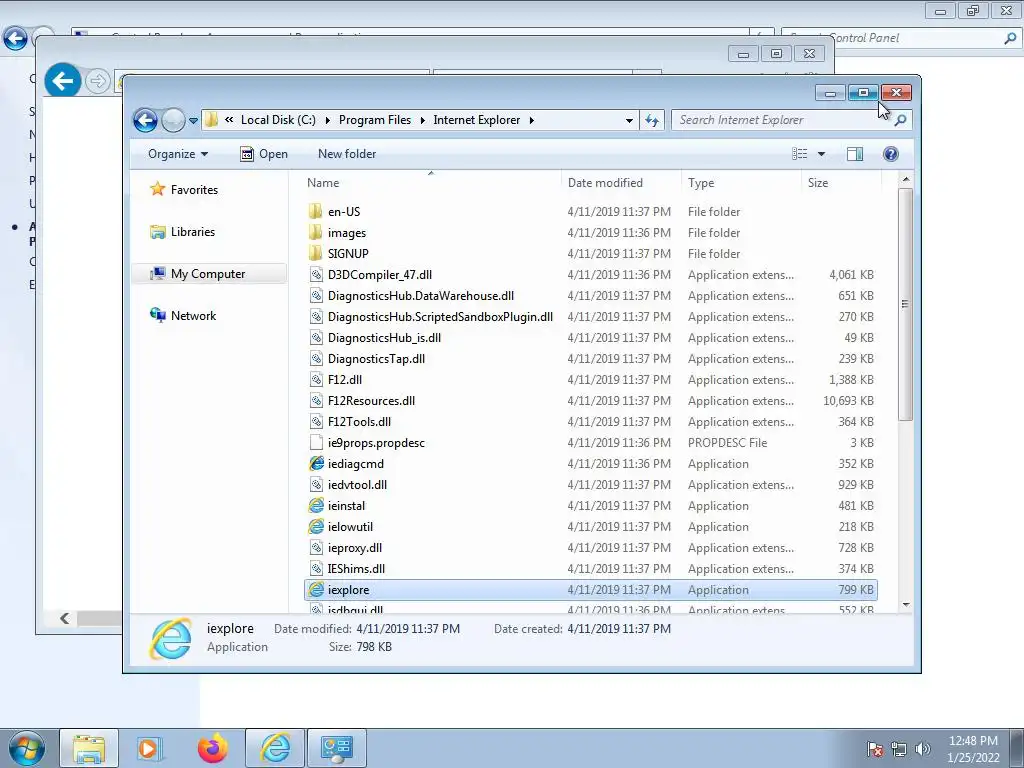Click left scroll arrow in middle background window
The image size is (1024, 768).
[64, 618]
